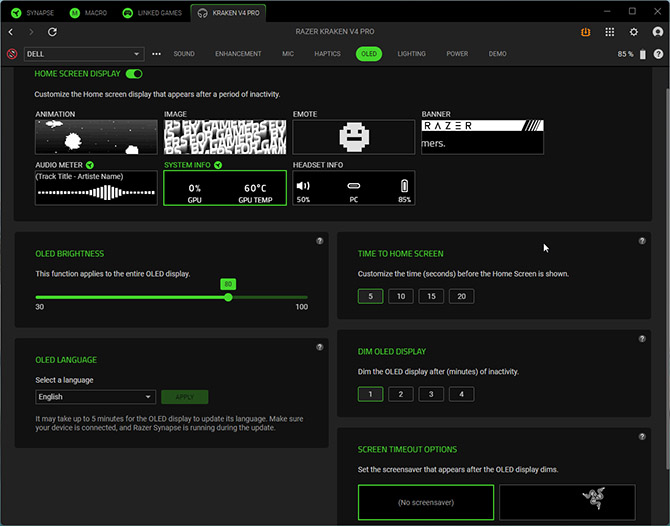
Task: Click the OLED brightness slider handle
Action: tap(228, 297)
